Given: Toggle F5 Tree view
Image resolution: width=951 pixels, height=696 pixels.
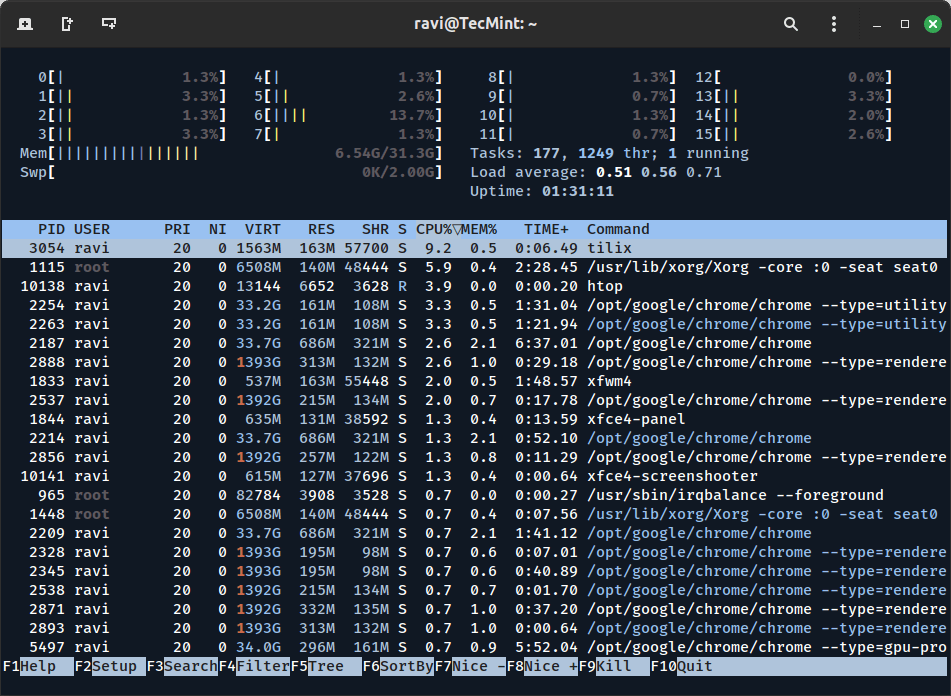Looking at the screenshot, I should point(326,666).
